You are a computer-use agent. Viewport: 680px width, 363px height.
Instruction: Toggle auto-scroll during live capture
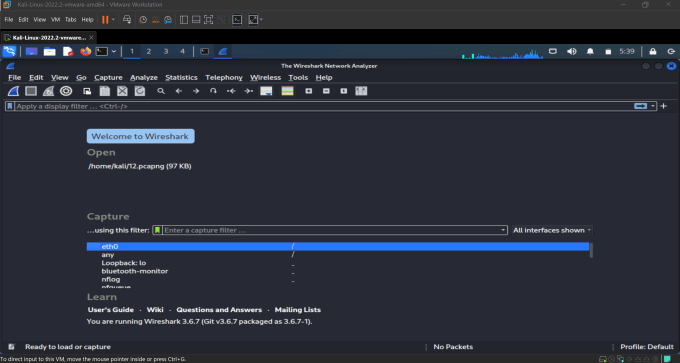click(266, 91)
